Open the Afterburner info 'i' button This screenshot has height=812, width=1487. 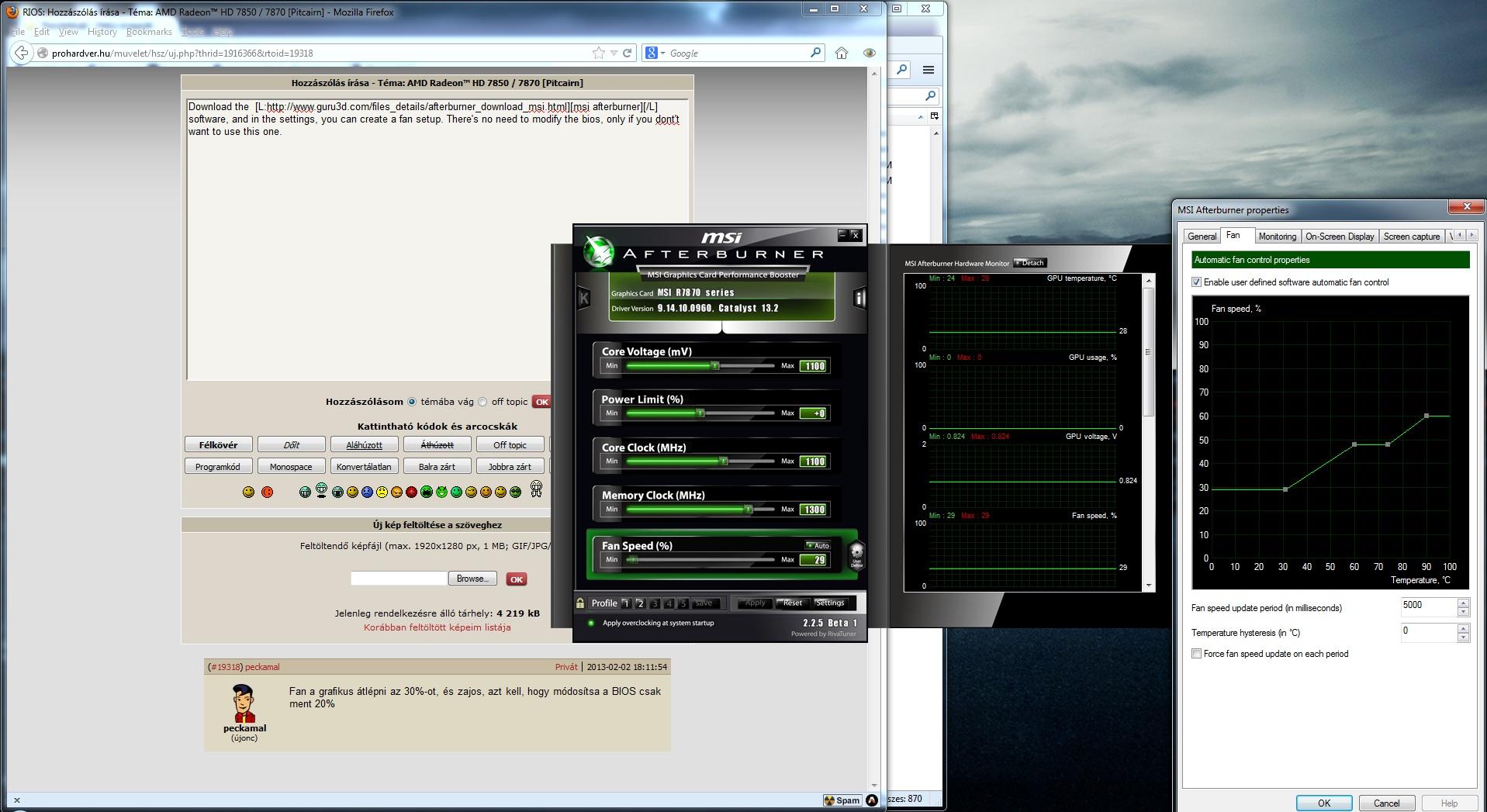(859, 298)
